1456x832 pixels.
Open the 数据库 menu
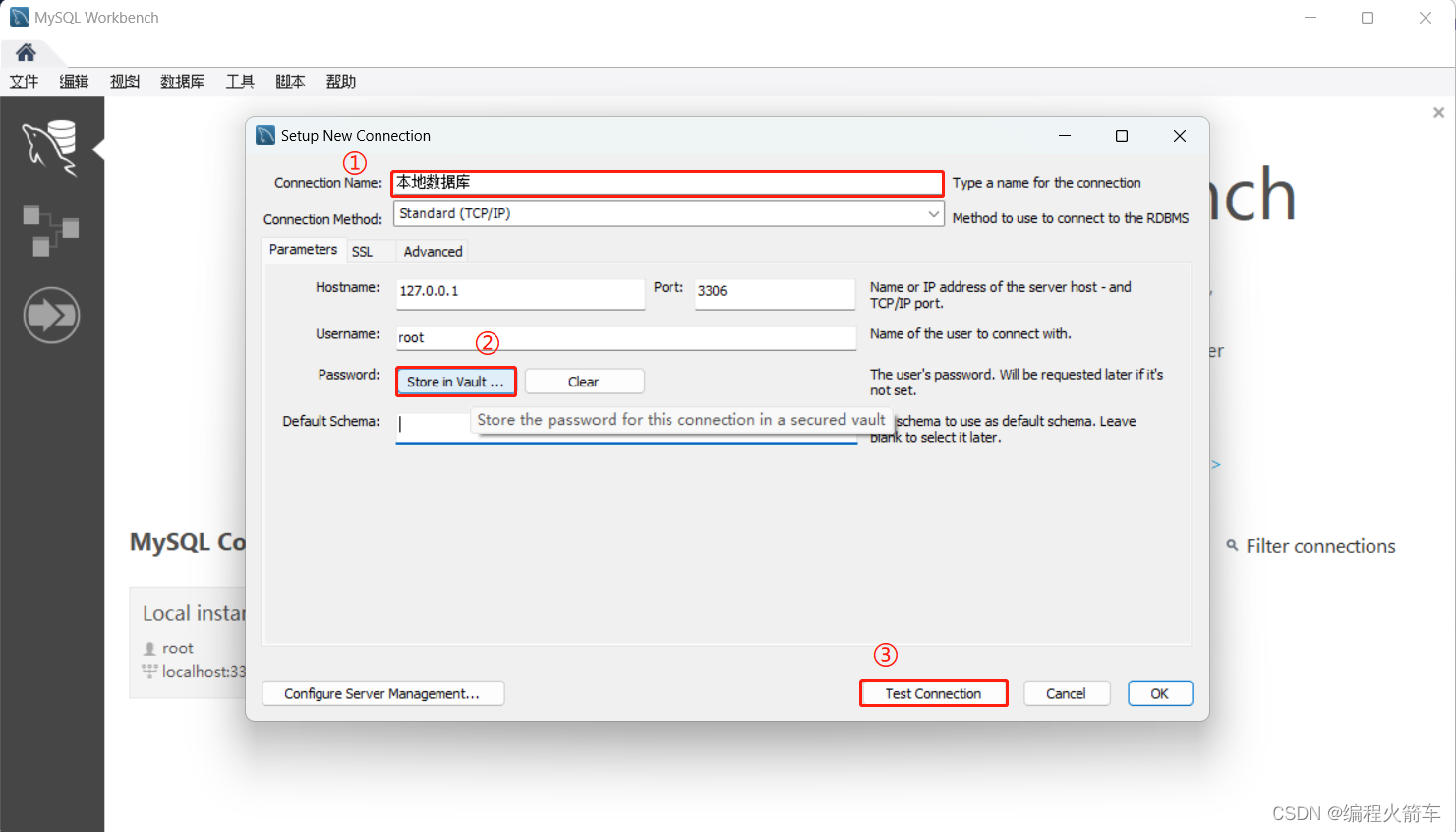[x=182, y=81]
